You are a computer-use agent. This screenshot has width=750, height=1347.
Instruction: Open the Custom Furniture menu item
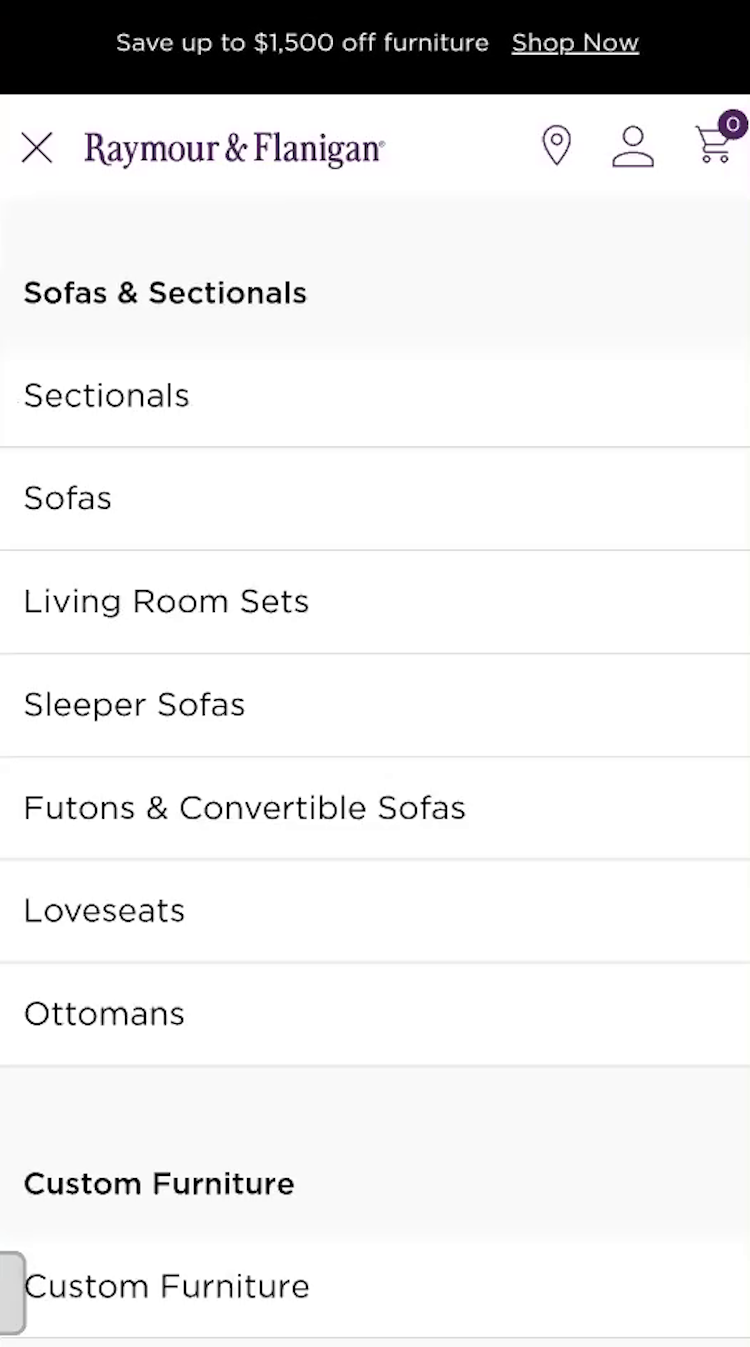tap(167, 1286)
